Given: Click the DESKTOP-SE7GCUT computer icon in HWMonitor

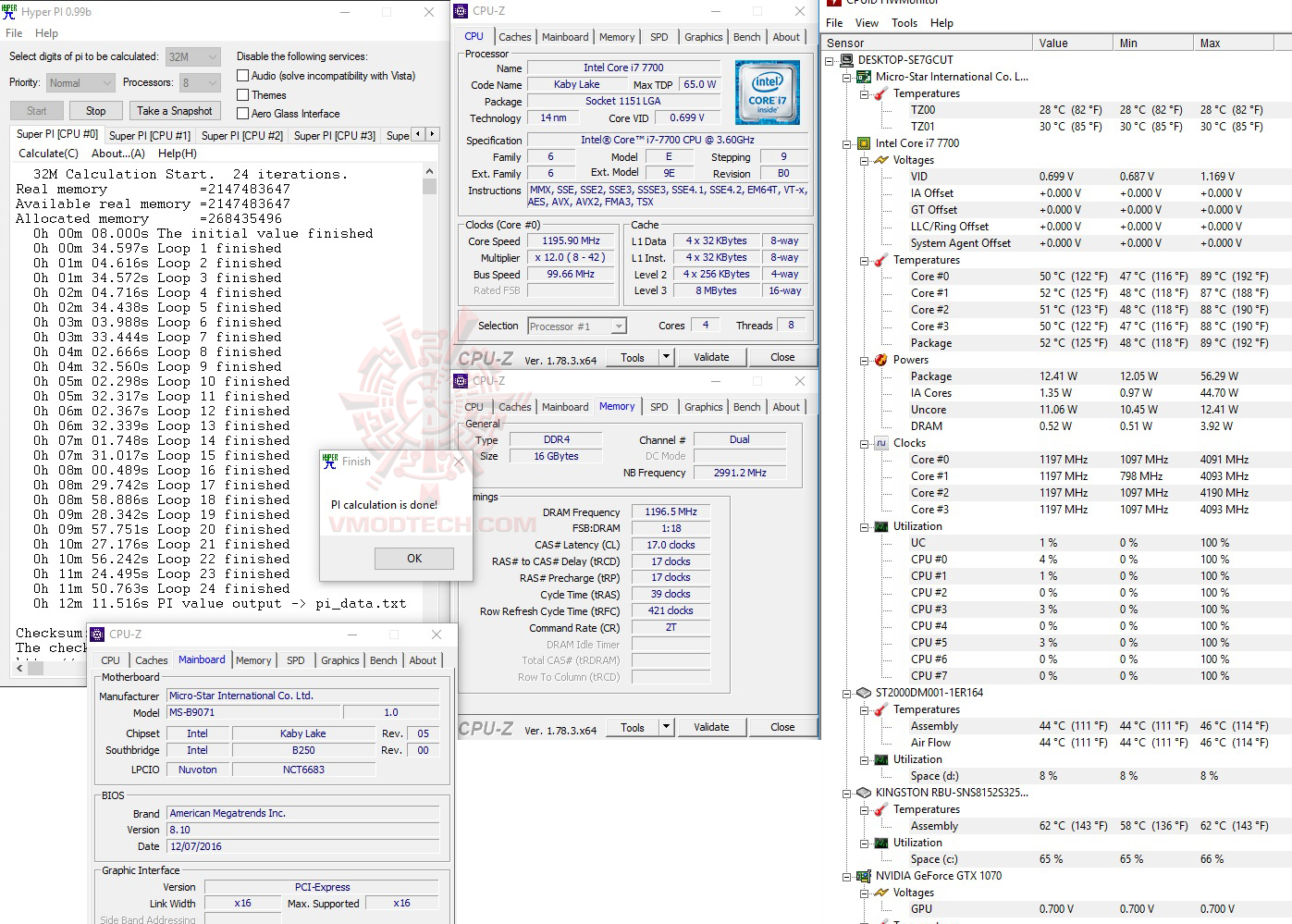Looking at the screenshot, I should pos(846,60).
